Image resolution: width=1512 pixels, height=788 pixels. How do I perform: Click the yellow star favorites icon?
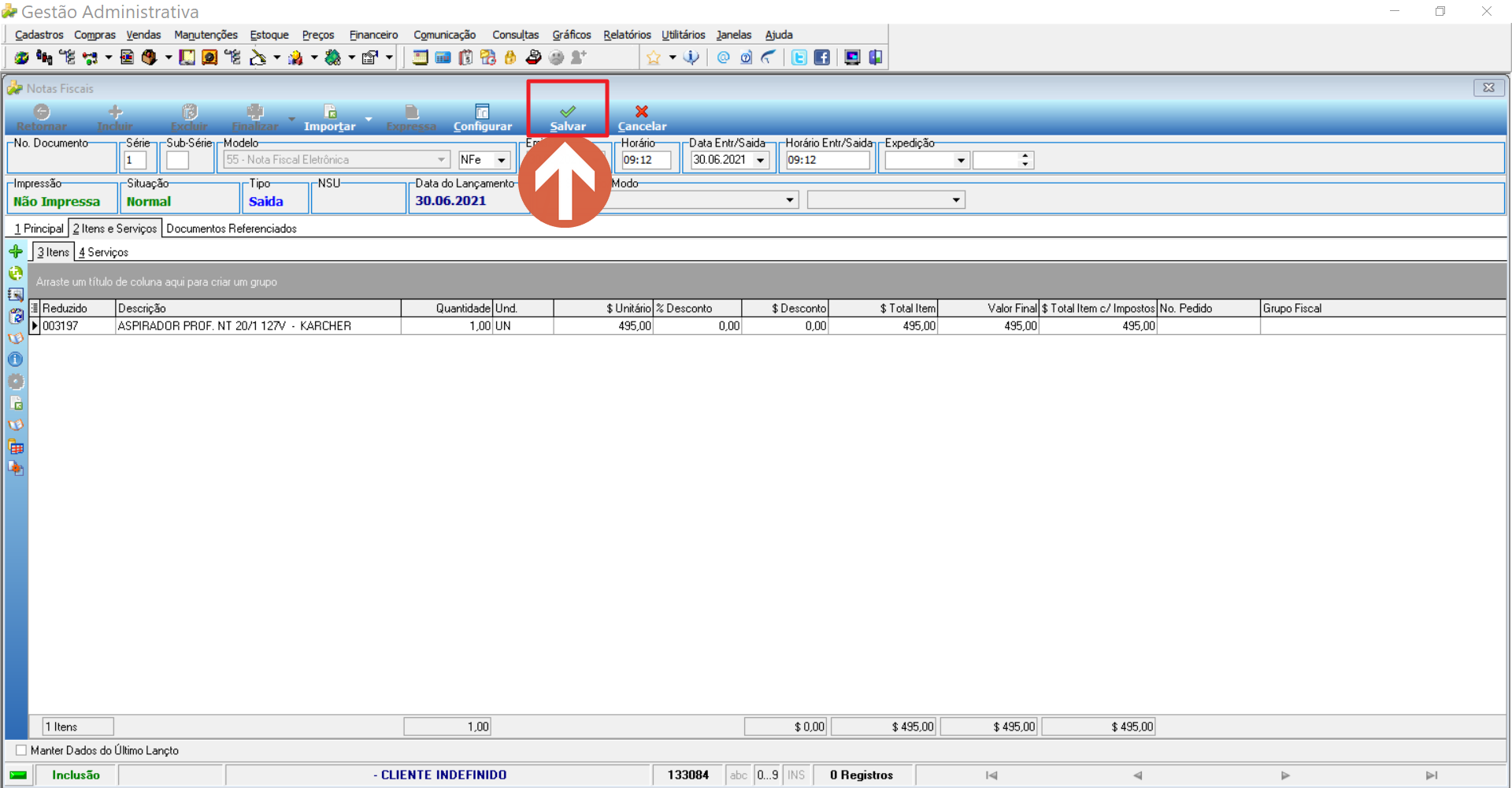(653, 57)
